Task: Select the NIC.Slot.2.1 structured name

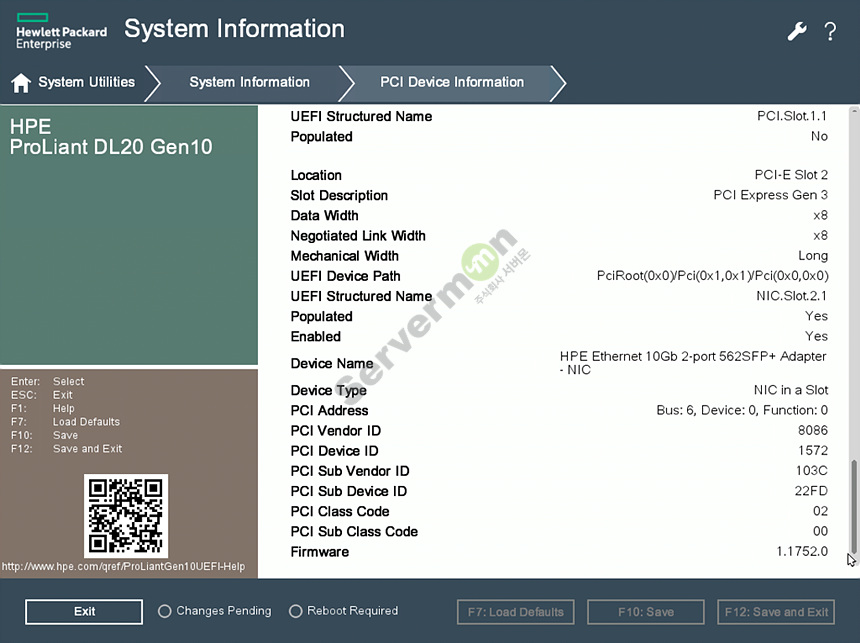Action: click(x=791, y=296)
